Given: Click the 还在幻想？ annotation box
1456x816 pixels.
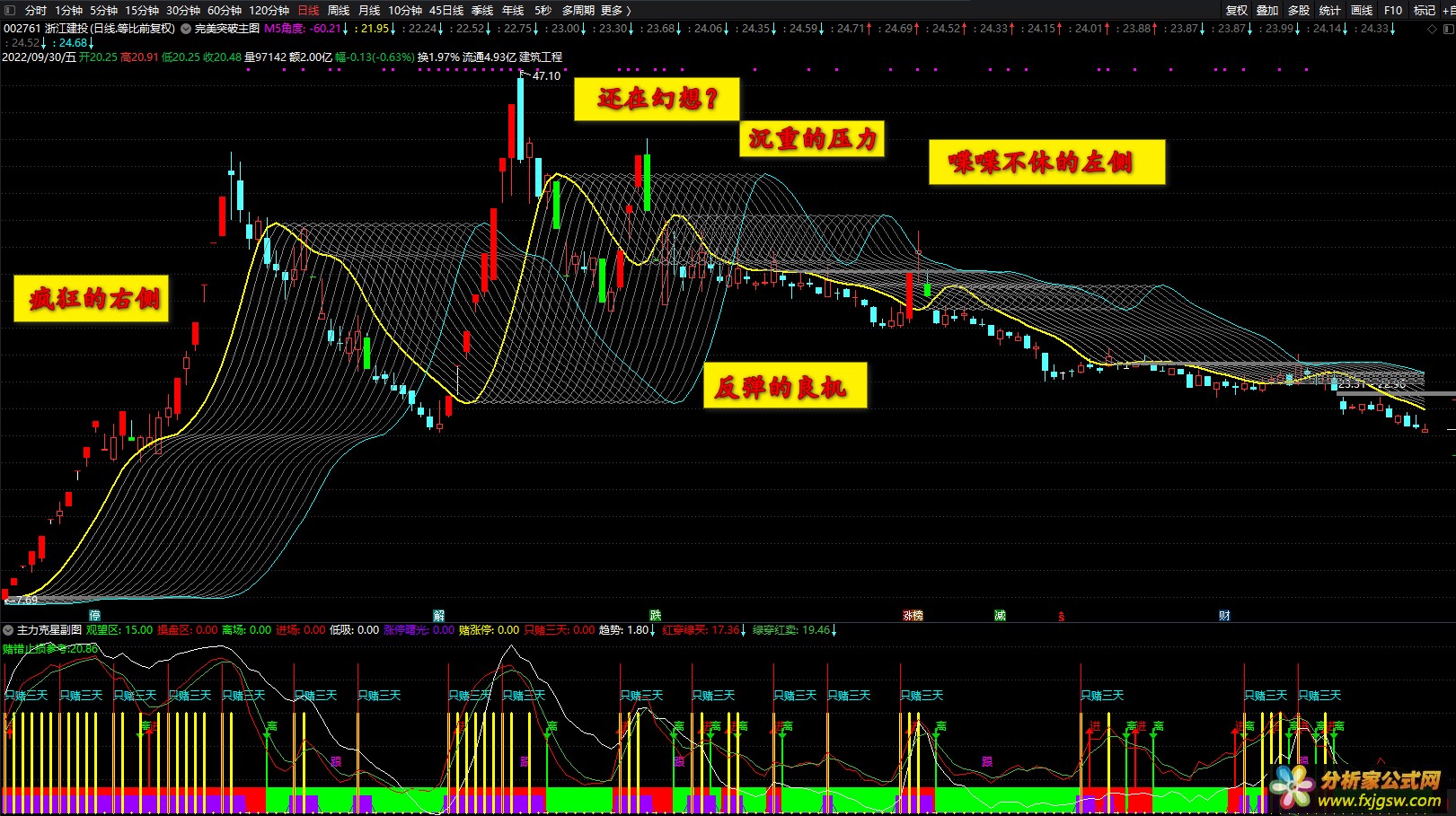Looking at the screenshot, I should point(657,99).
